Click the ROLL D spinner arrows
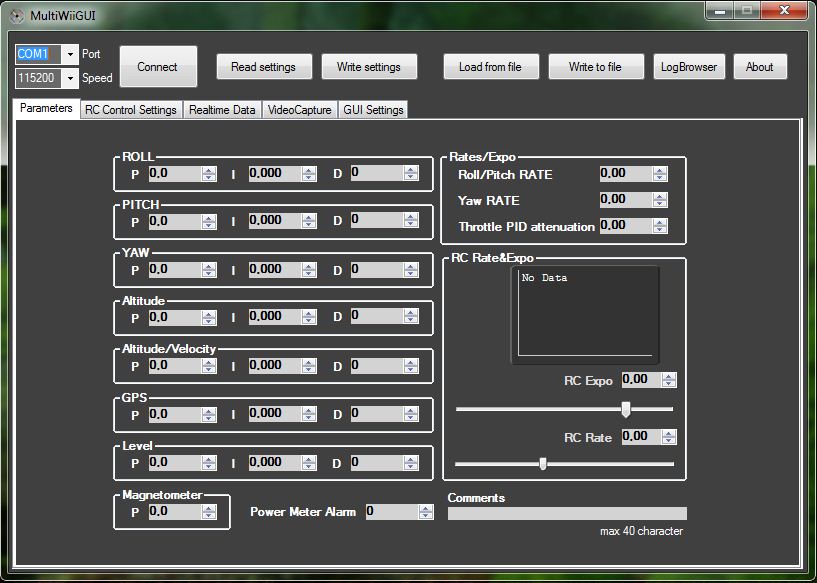The height and width of the screenshot is (583, 817). click(x=411, y=173)
